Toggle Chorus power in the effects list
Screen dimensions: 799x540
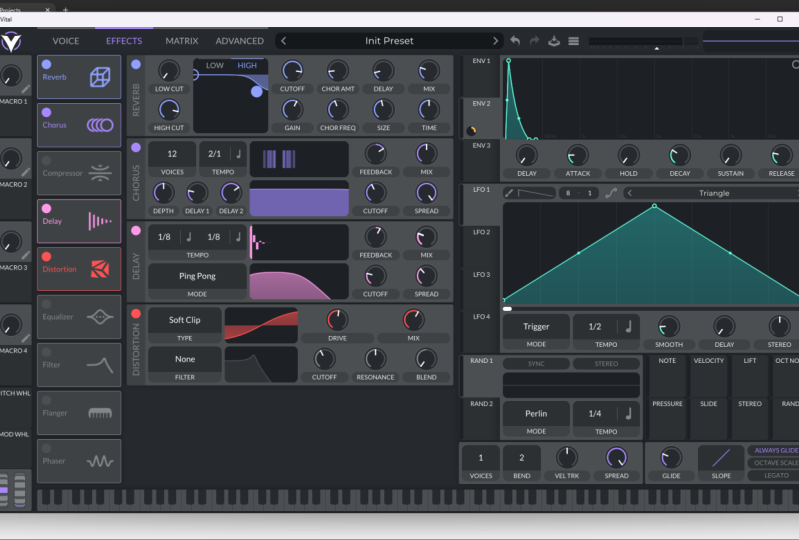click(46, 112)
